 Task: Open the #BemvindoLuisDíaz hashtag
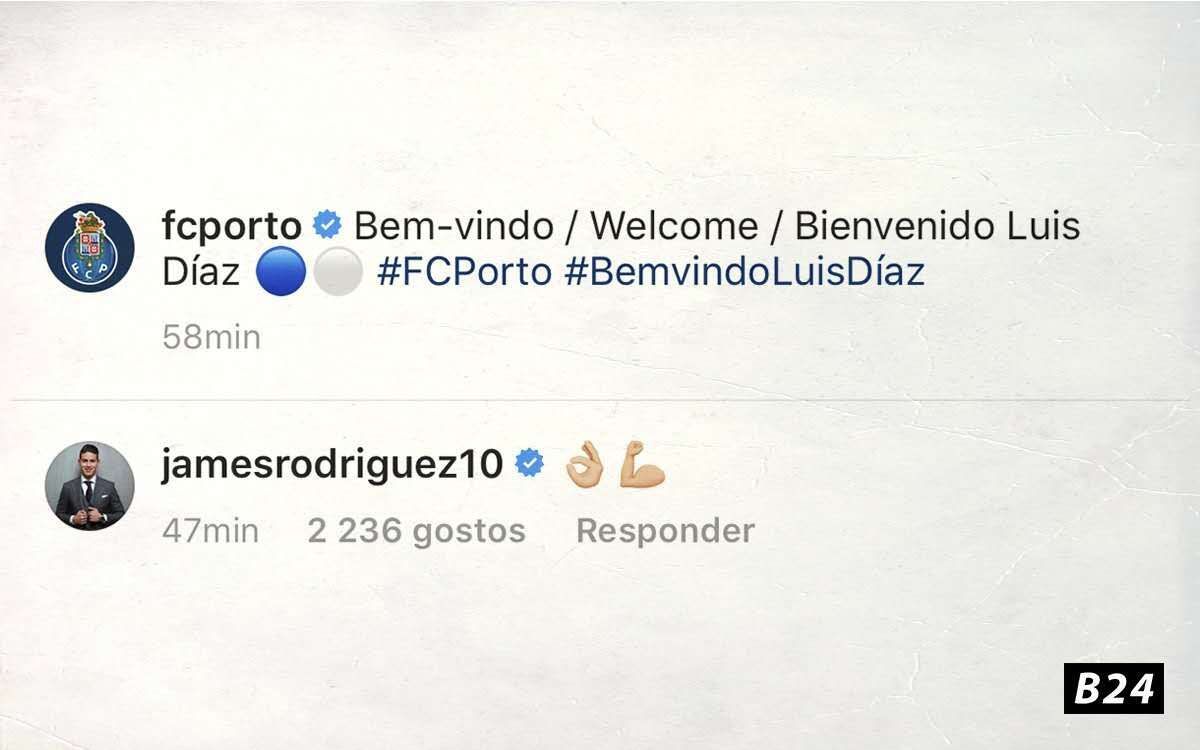pos(744,272)
